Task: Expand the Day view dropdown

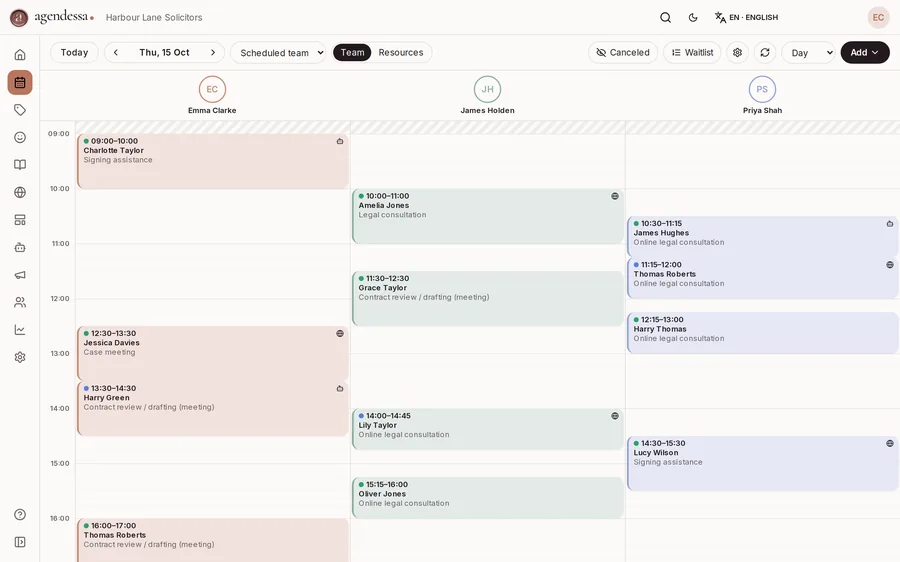Action: click(x=808, y=52)
